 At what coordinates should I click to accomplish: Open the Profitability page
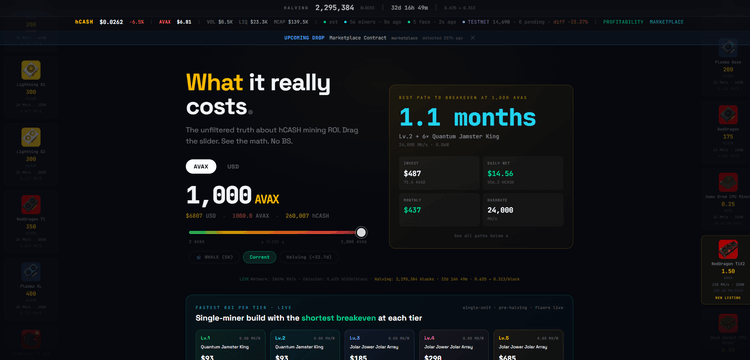click(623, 22)
